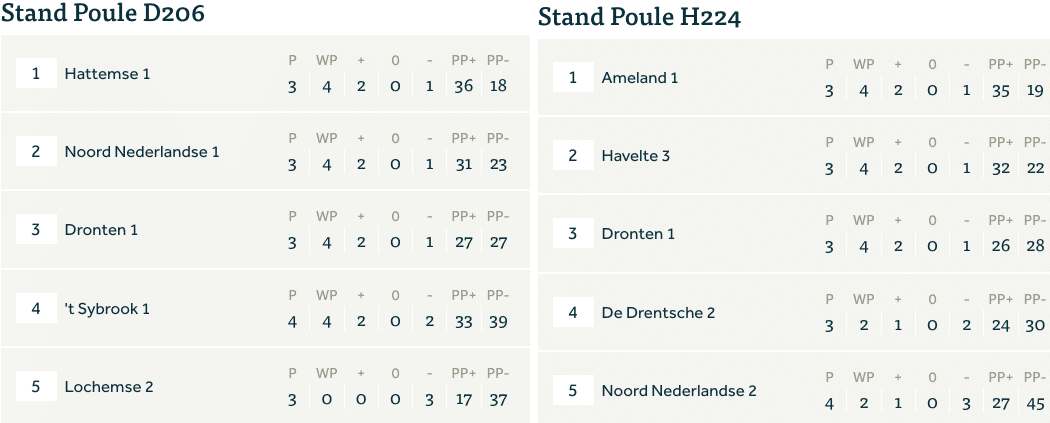Viewport: 1050px width, 423px height.
Task: Click the PP+ value 33 for 't Sybrook 1
Action: tap(463, 321)
